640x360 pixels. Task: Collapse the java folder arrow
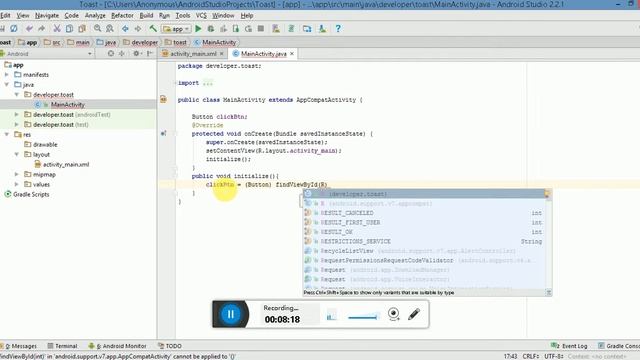click(7, 84)
